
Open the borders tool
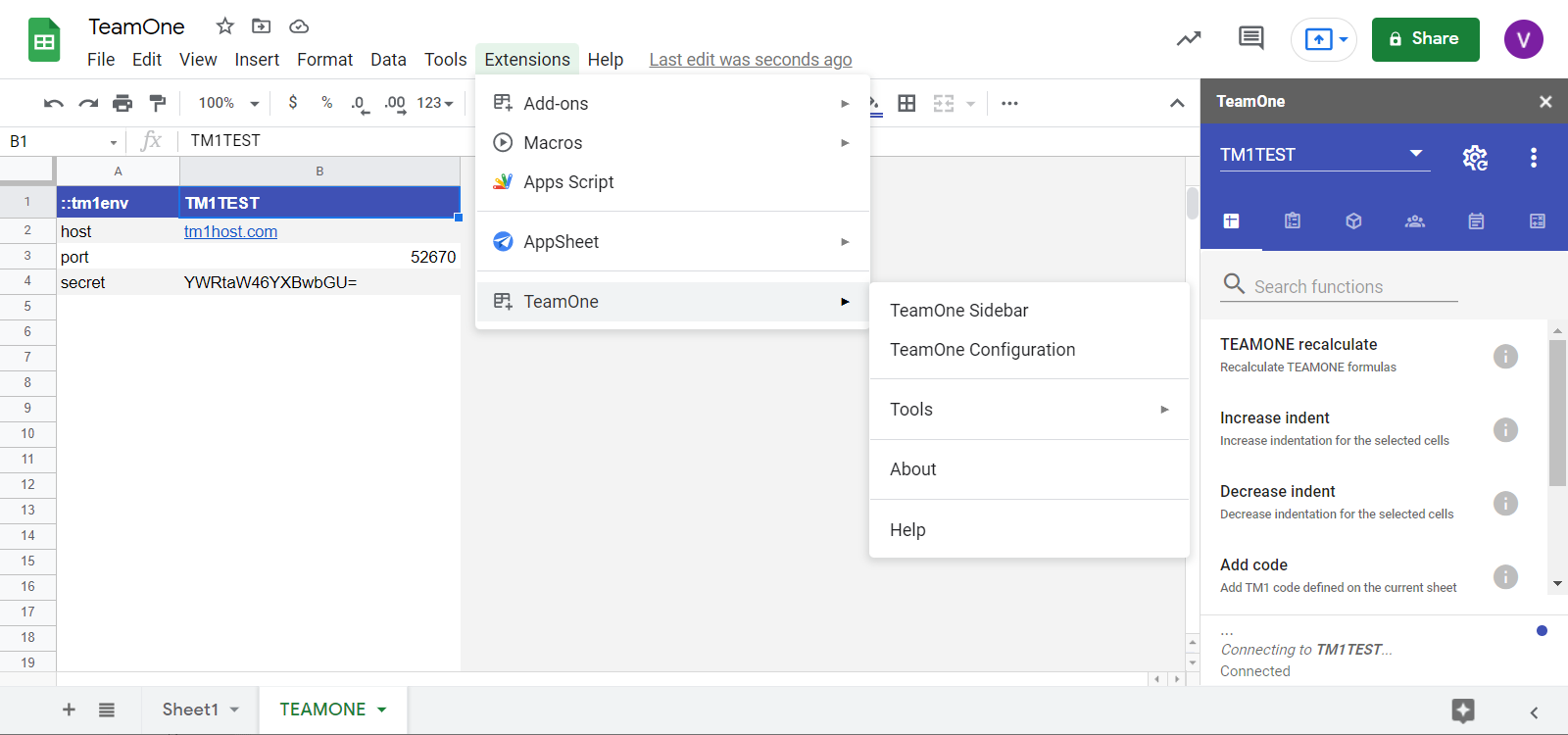tap(907, 103)
